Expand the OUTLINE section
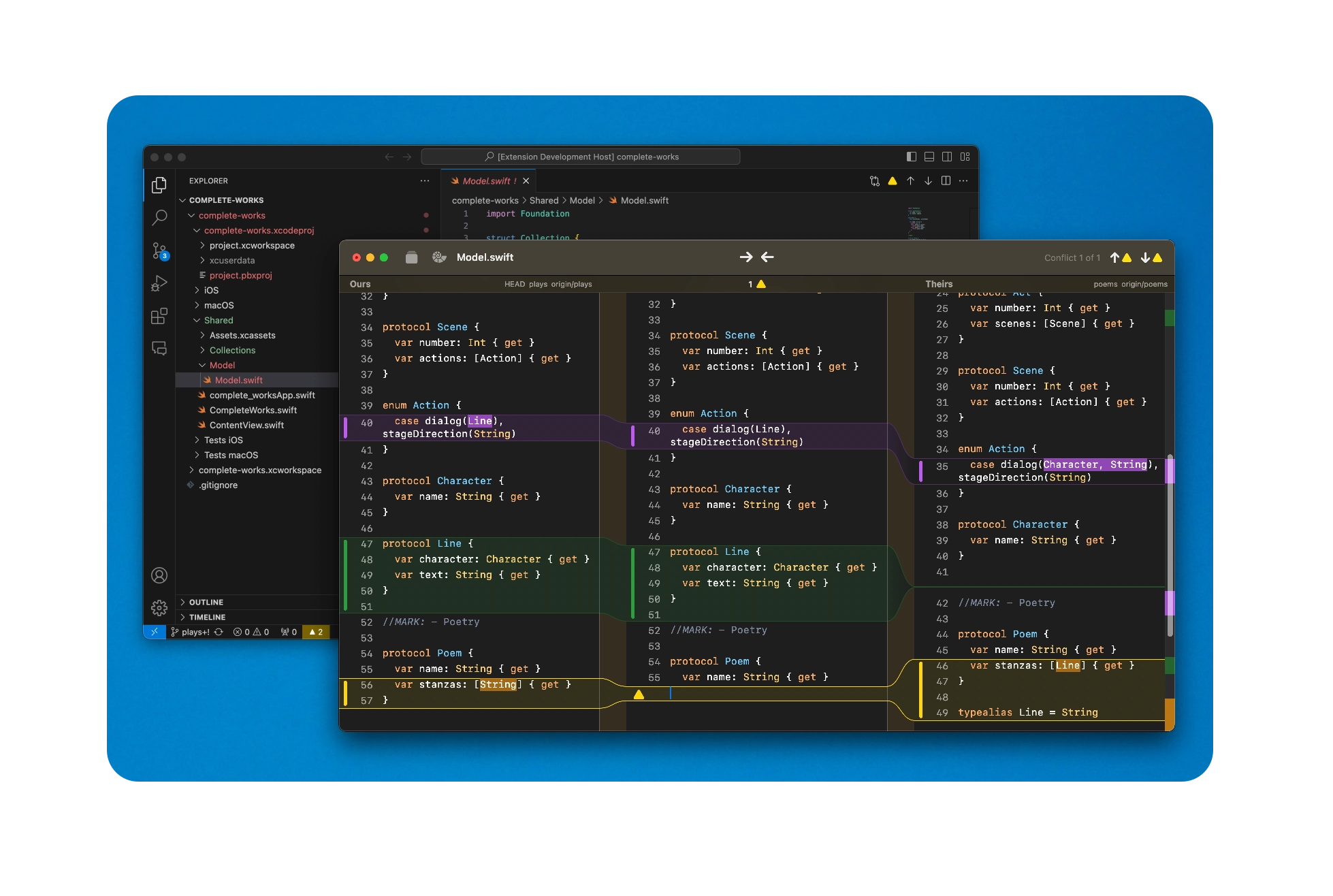 click(x=206, y=603)
